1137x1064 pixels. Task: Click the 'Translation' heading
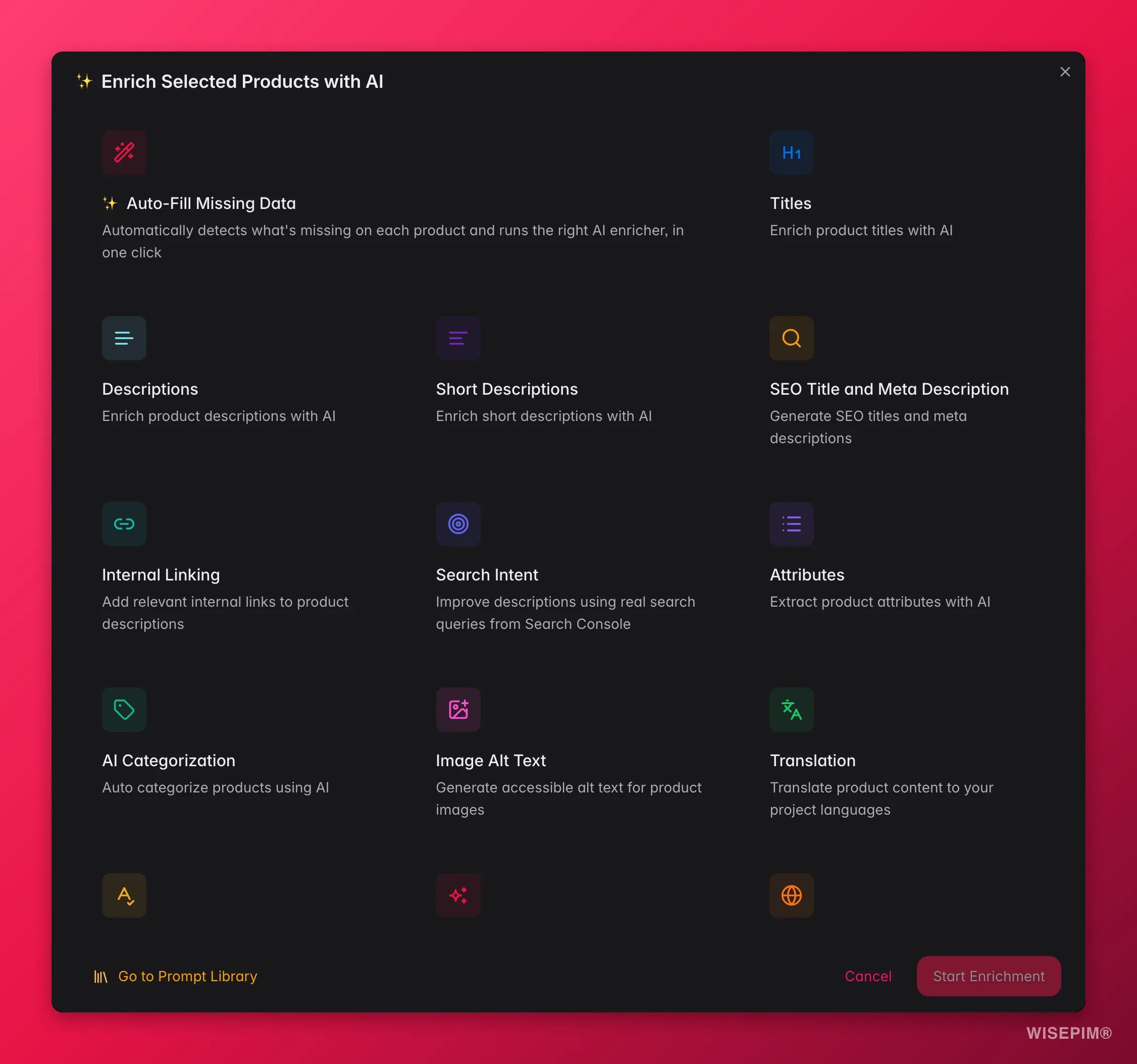[x=813, y=761]
